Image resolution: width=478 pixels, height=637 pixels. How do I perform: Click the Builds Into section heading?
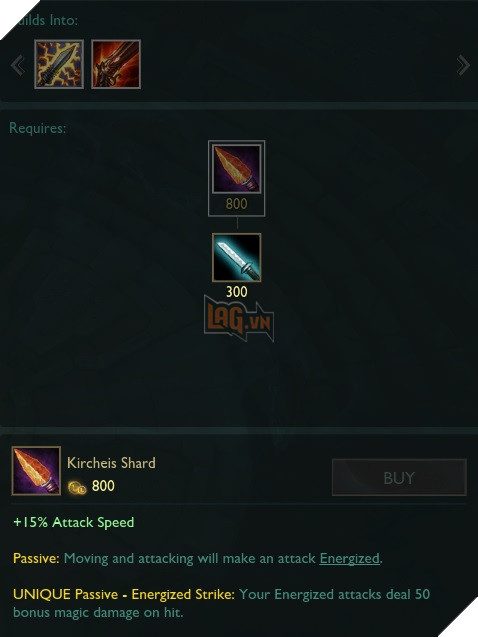(45, 20)
